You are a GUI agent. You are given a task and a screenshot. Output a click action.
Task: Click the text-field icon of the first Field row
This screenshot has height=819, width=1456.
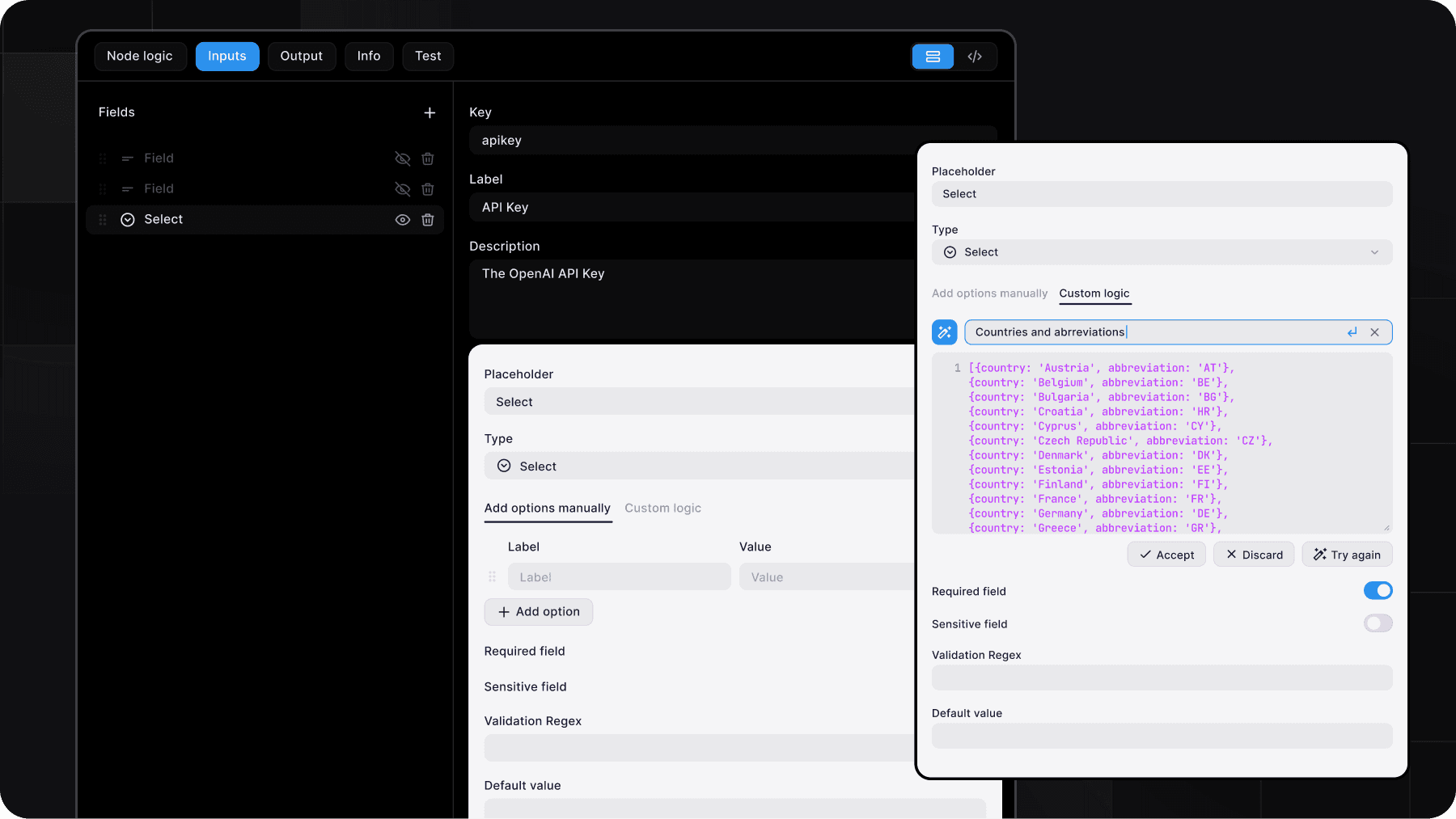pos(128,158)
